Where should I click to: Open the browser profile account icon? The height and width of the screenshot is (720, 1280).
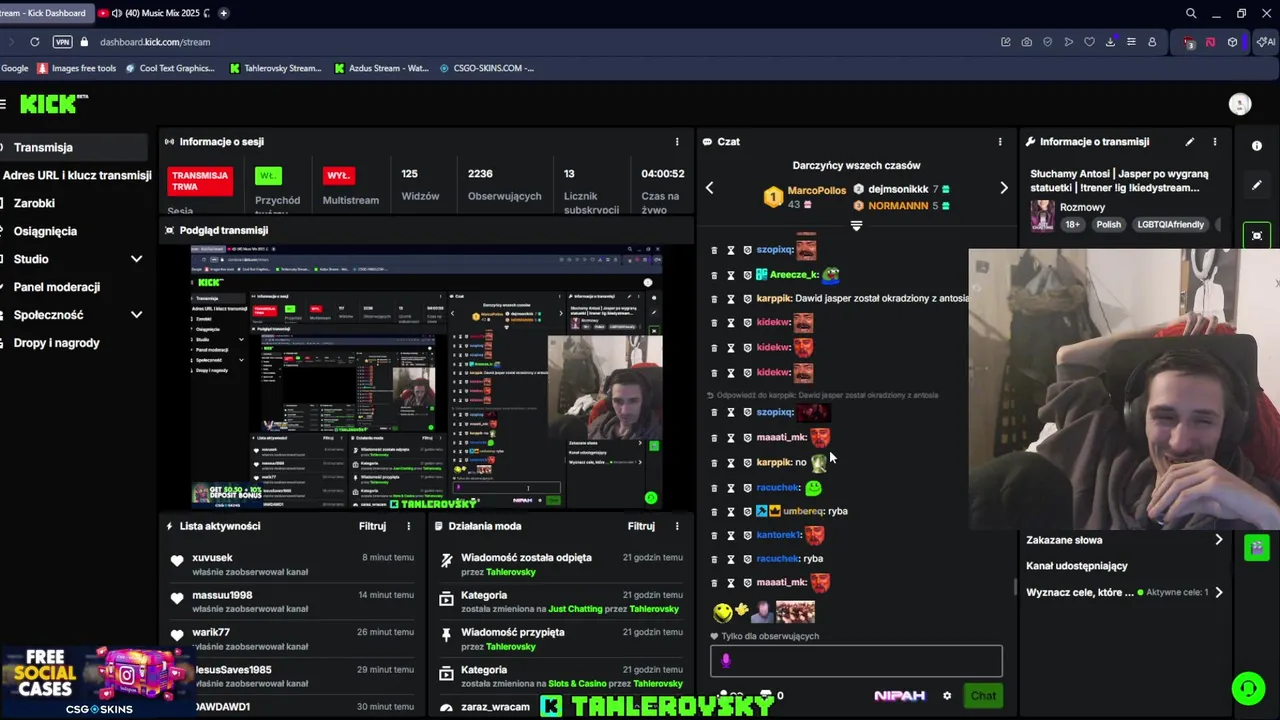pos(1152,42)
